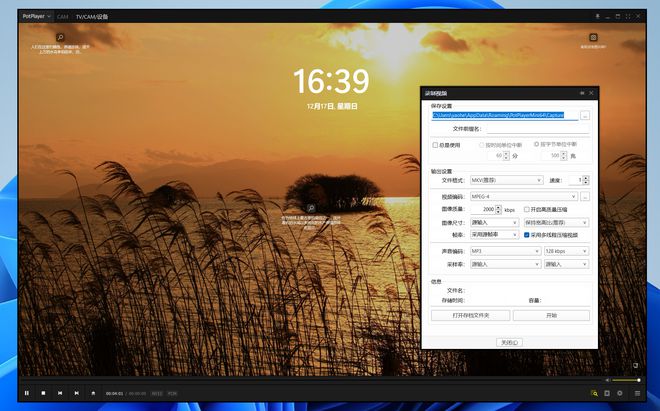This screenshot has width=660, height=411.
Task: Click the 打开存档文件夹 button
Action: (x=471, y=315)
